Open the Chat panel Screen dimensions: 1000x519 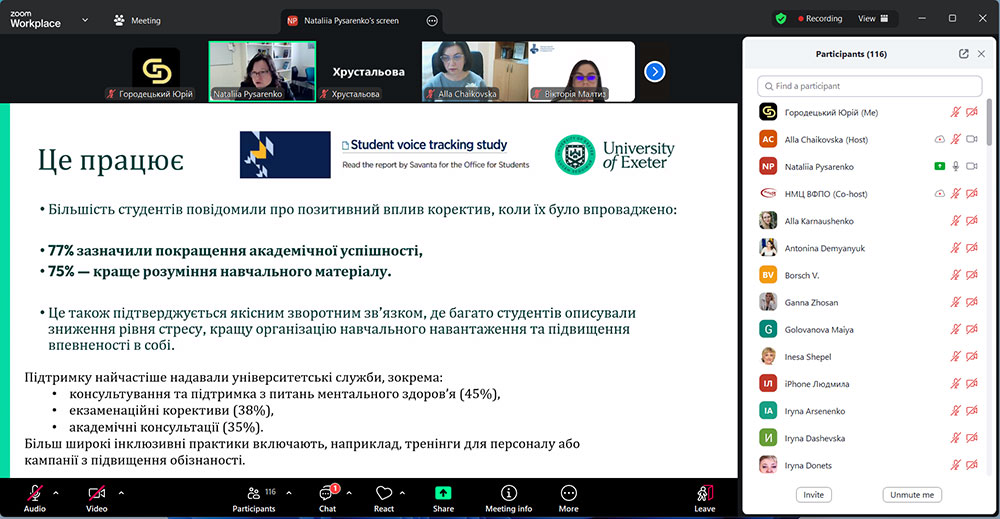click(328, 496)
